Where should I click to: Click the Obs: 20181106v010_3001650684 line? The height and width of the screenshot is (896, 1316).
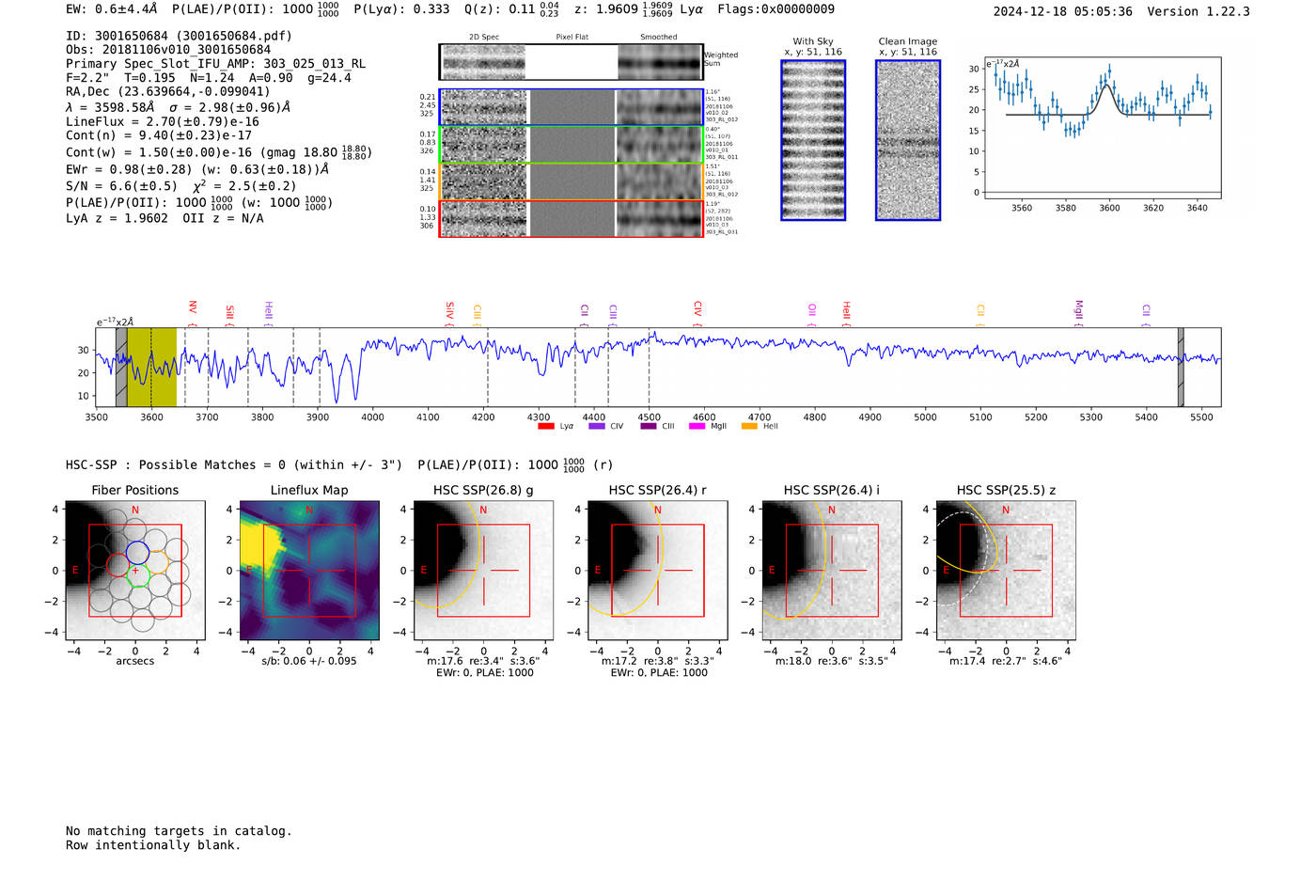coord(168,50)
